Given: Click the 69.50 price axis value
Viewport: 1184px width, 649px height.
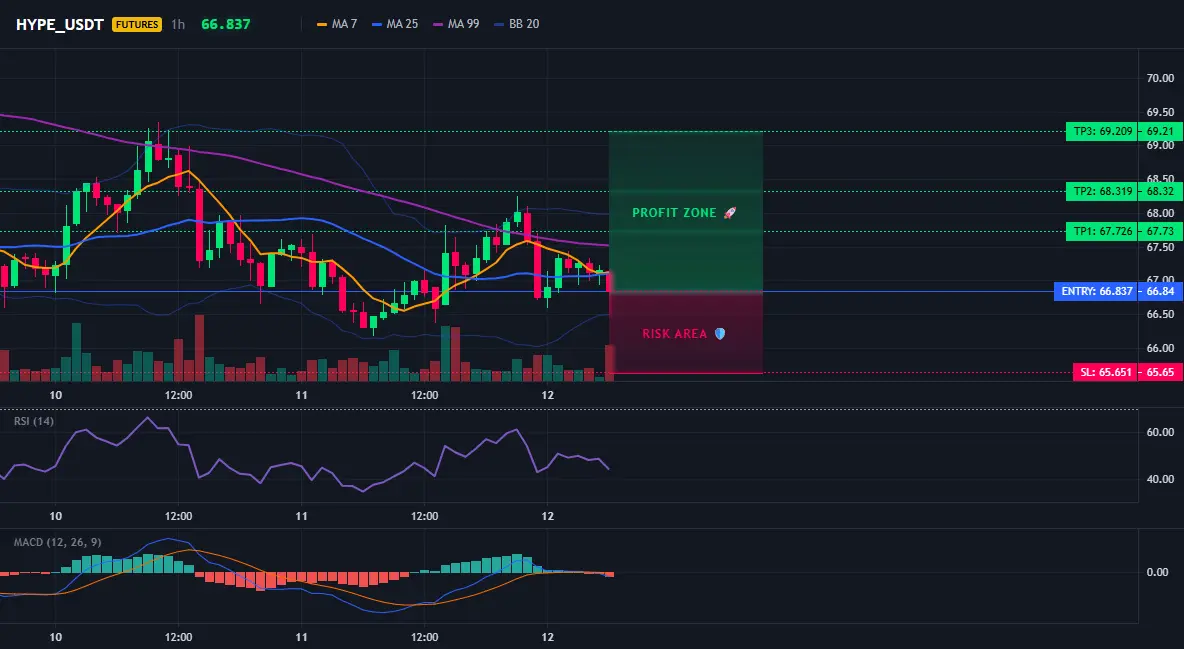Looking at the screenshot, I should click(1160, 112).
